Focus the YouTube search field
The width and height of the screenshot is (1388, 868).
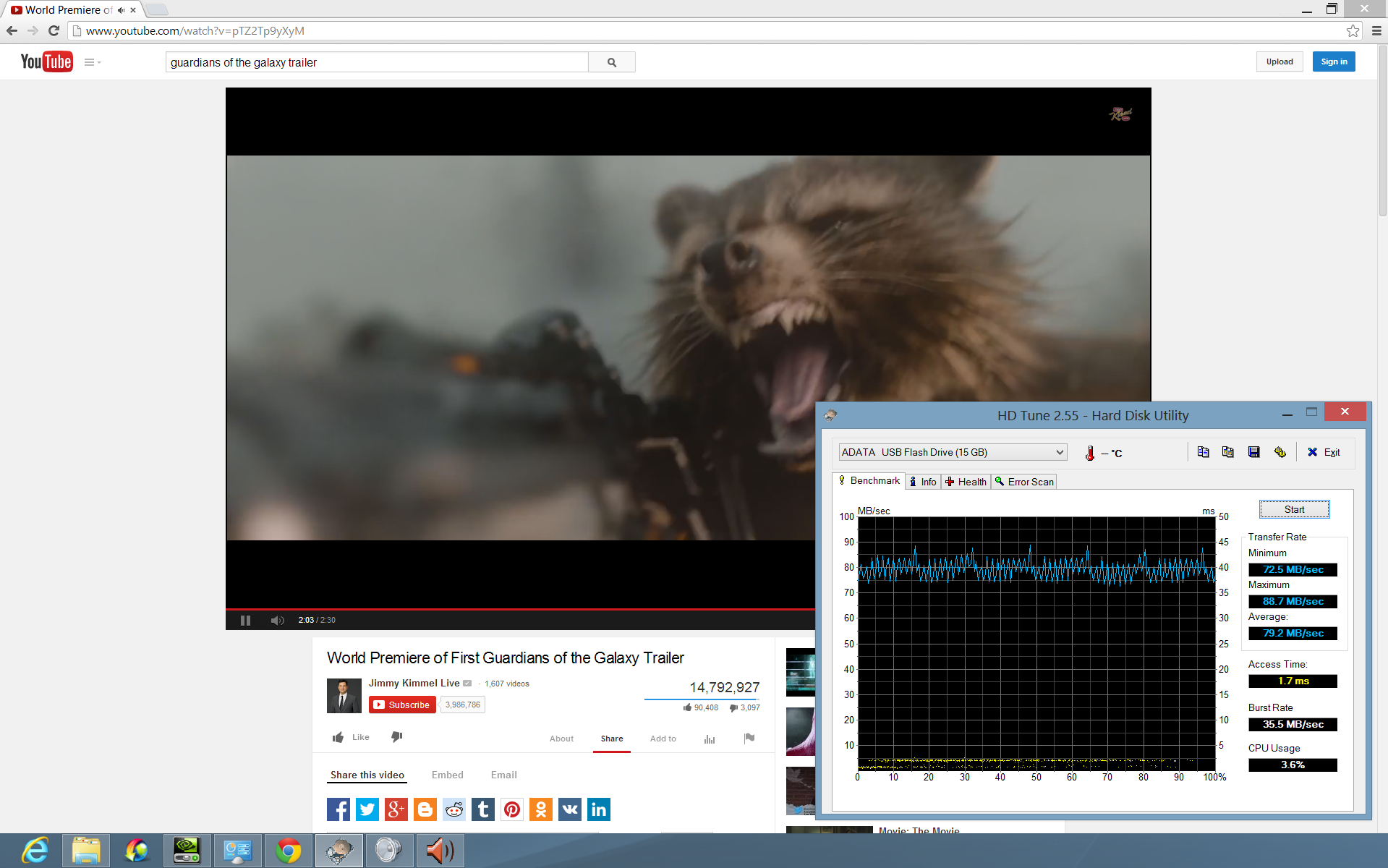(377, 62)
